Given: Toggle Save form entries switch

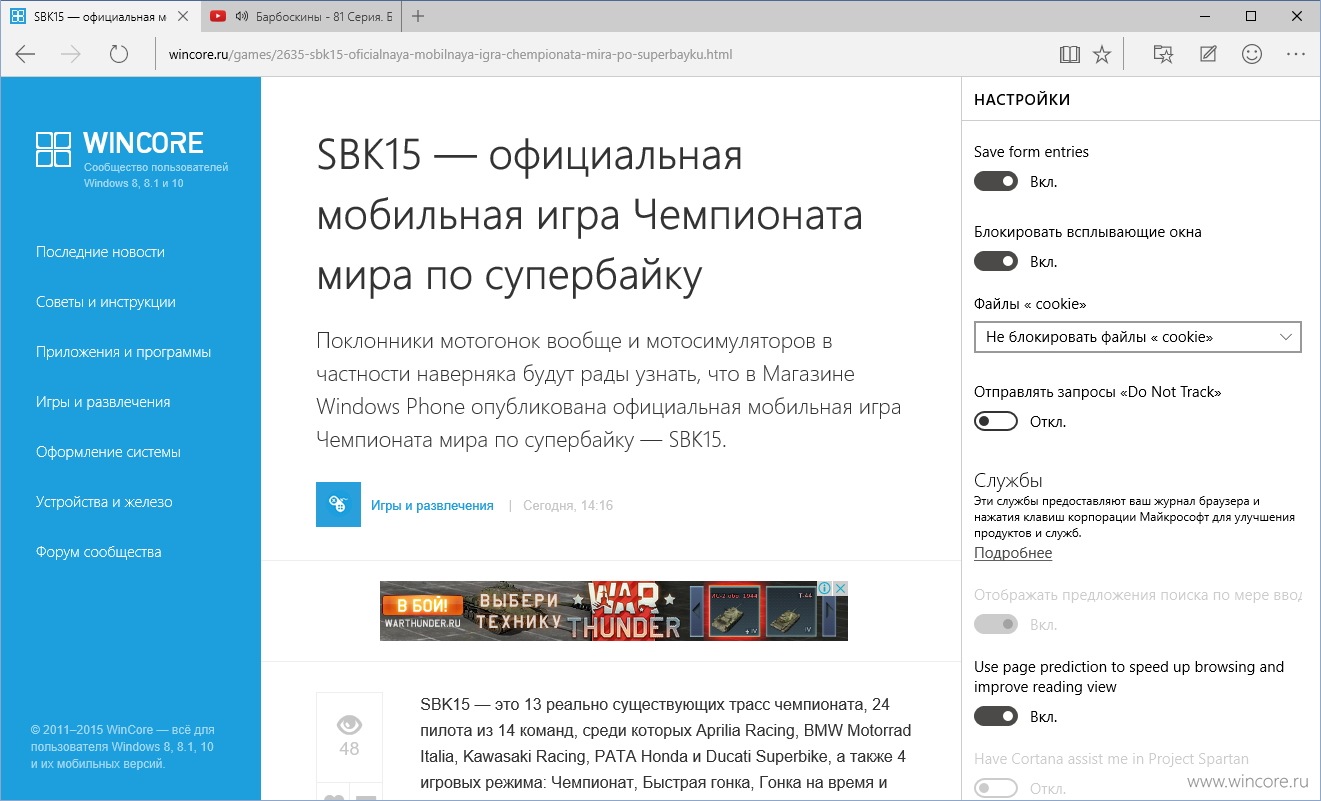Looking at the screenshot, I should pyautogui.click(x=996, y=182).
